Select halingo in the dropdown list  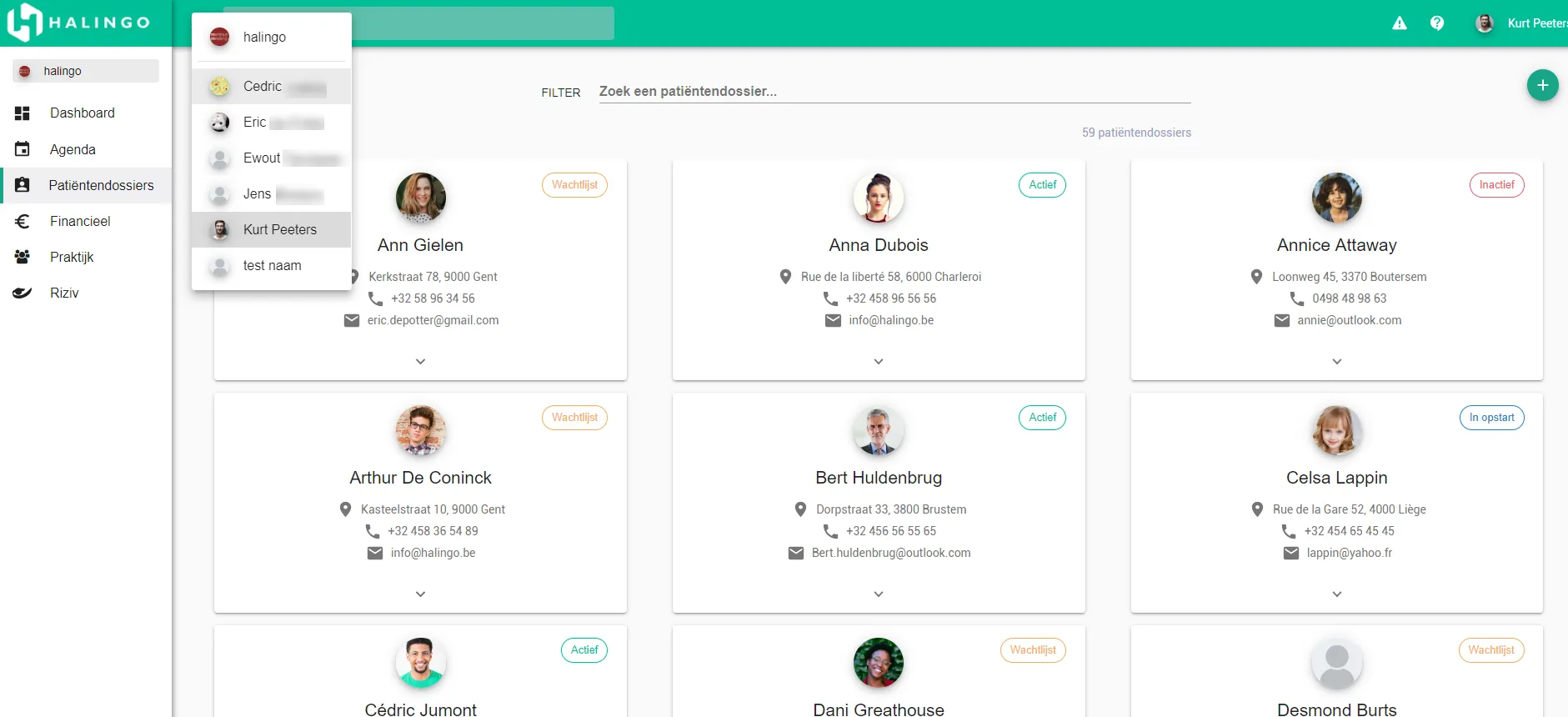coord(271,38)
